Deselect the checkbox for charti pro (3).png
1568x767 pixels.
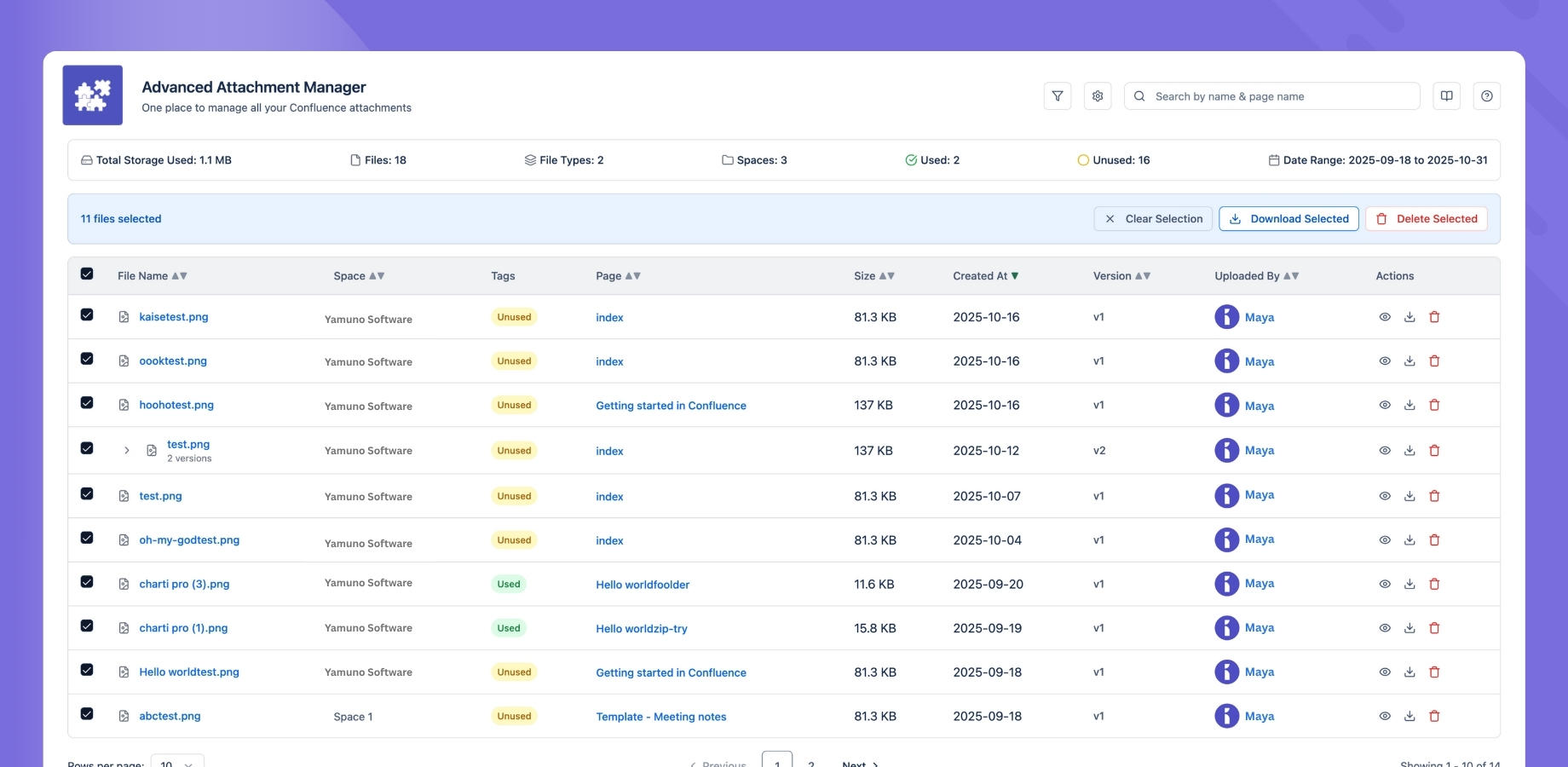pyautogui.click(x=87, y=581)
